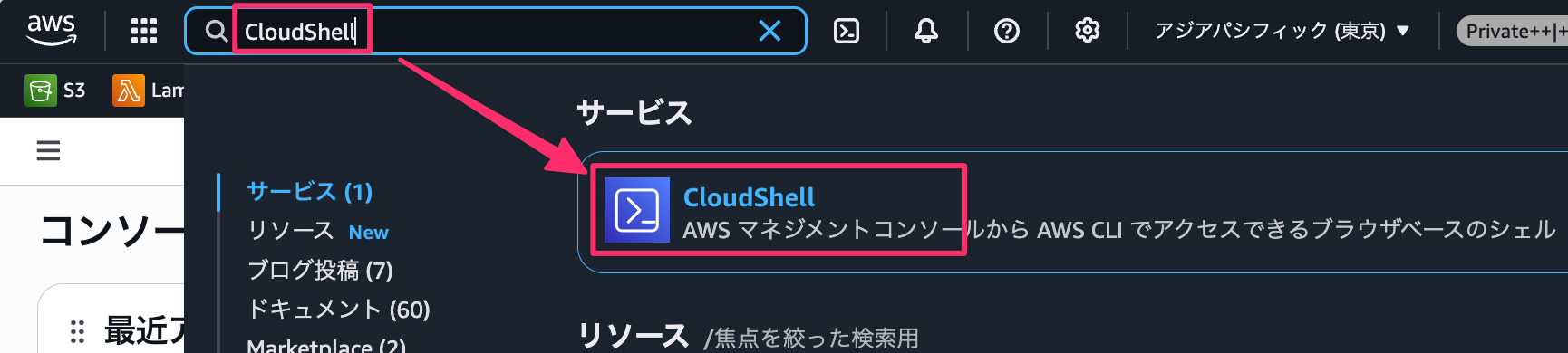1568x353 pixels.
Task: Open the services grid menu icon
Action: (144, 31)
